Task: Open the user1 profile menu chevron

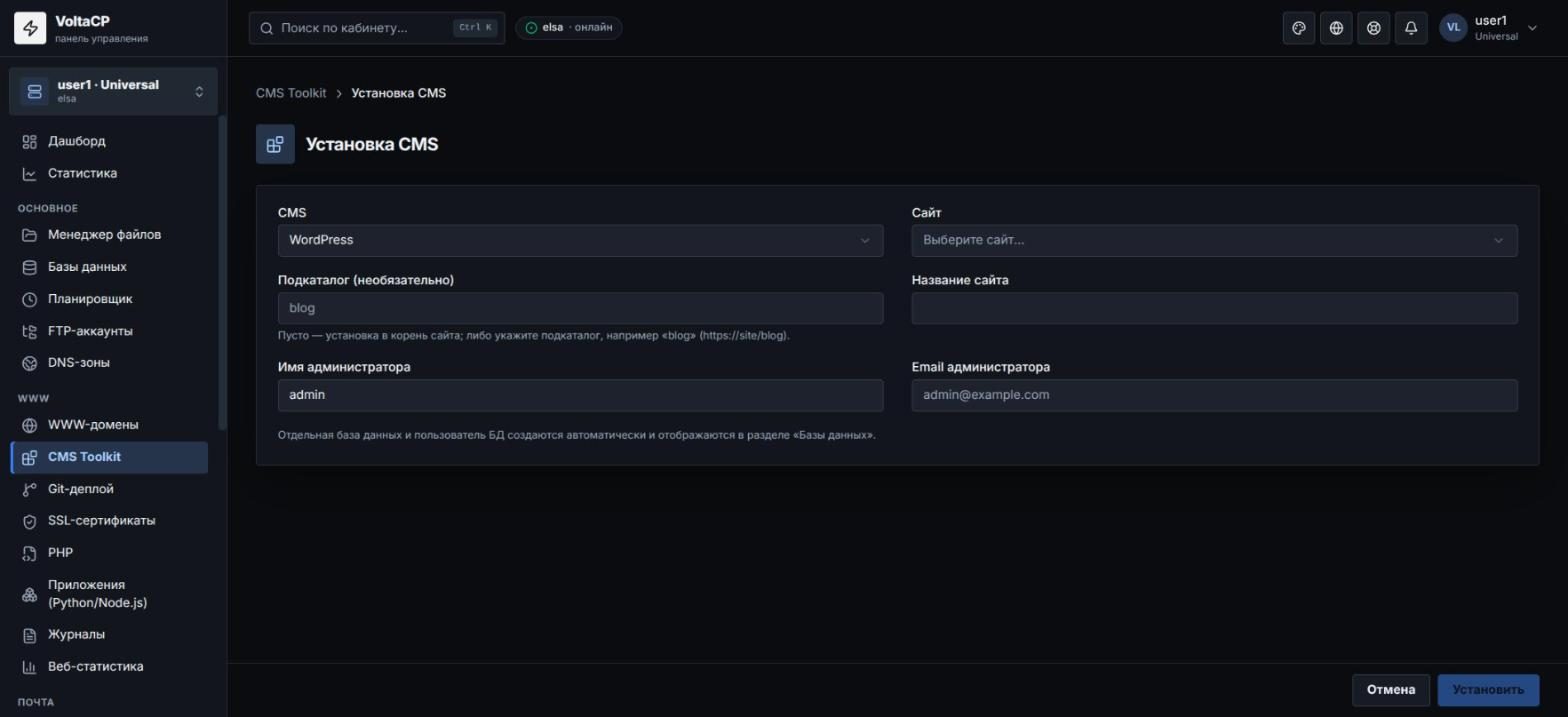Action: tap(1532, 28)
